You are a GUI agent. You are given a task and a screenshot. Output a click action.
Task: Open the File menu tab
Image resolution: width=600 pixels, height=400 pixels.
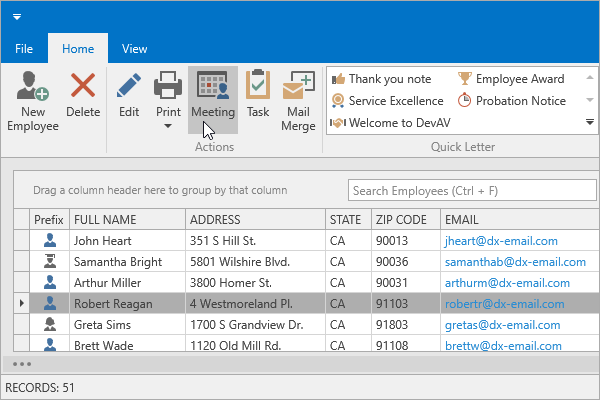[x=24, y=48]
